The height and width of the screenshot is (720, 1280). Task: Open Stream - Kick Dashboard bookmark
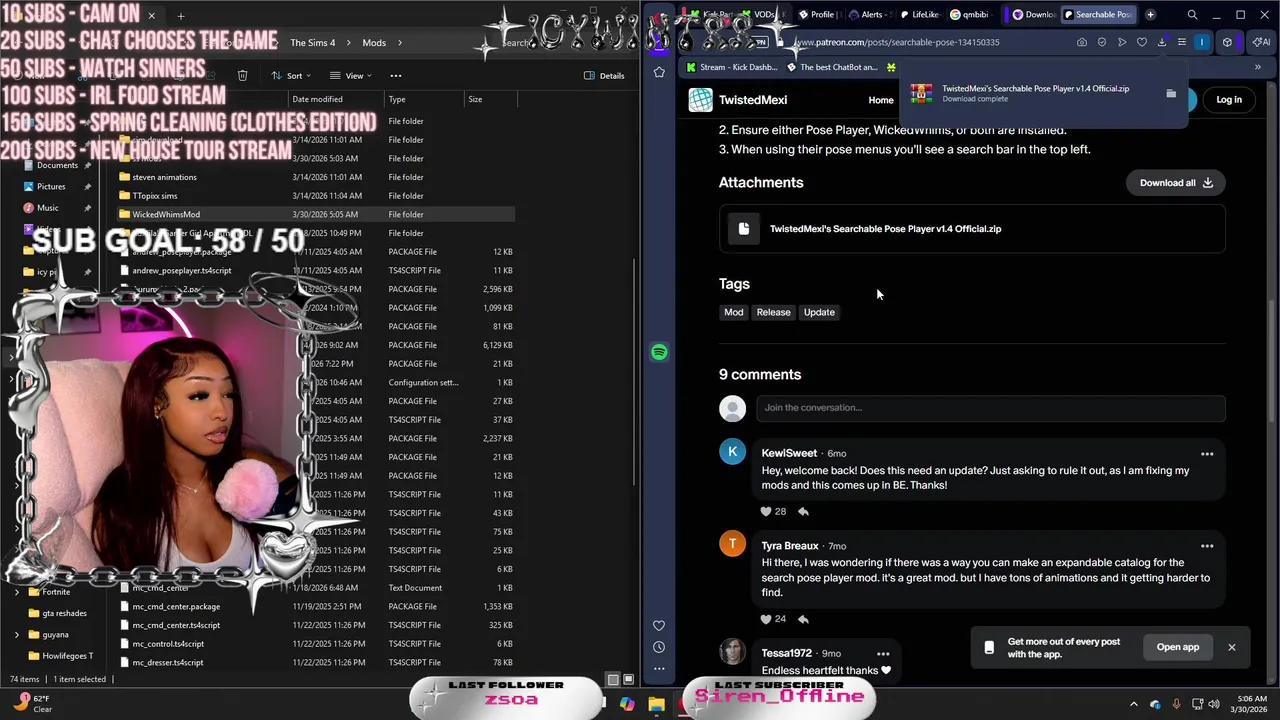pyautogui.click(x=730, y=67)
